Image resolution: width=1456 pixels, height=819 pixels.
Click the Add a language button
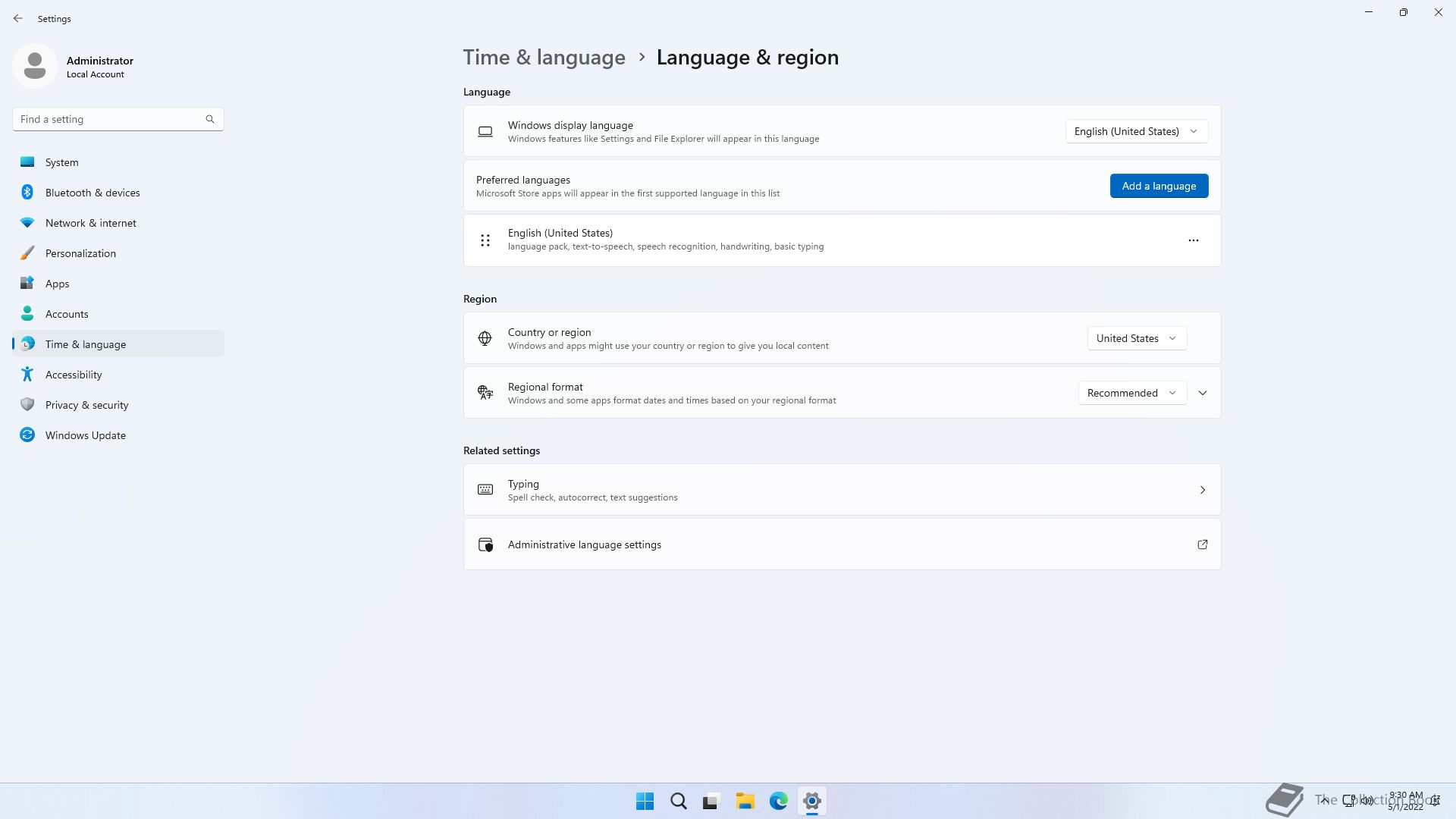click(1159, 186)
